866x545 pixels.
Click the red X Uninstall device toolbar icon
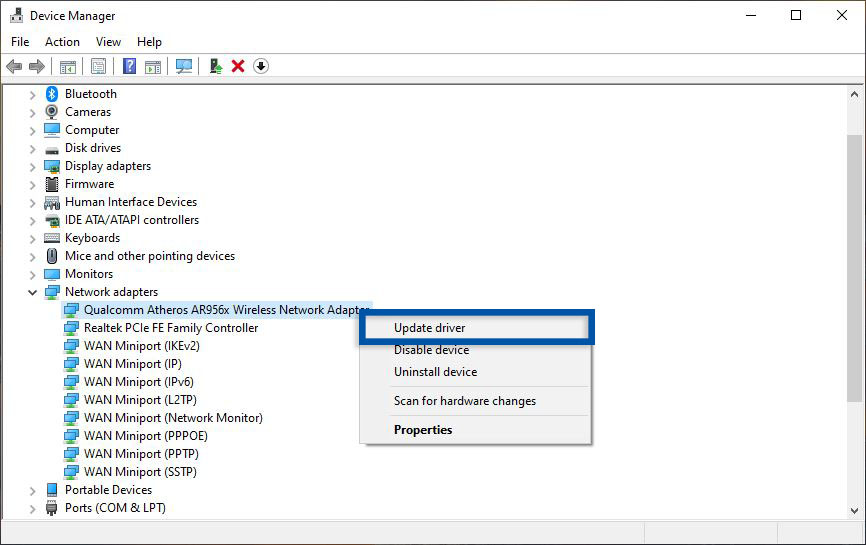point(238,66)
